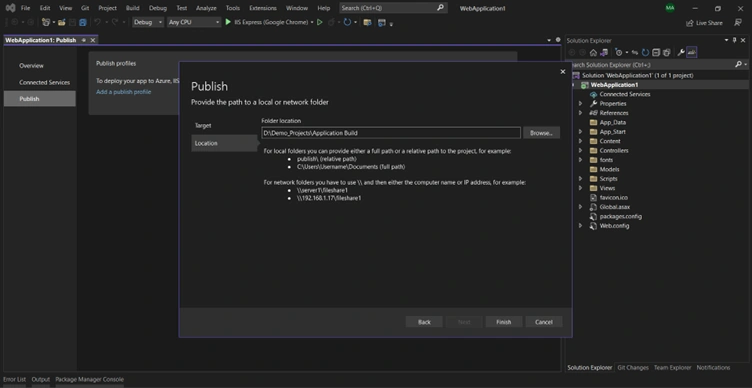The image size is (752, 388).
Task: Open the Error List tab
Action: (14, 379)
